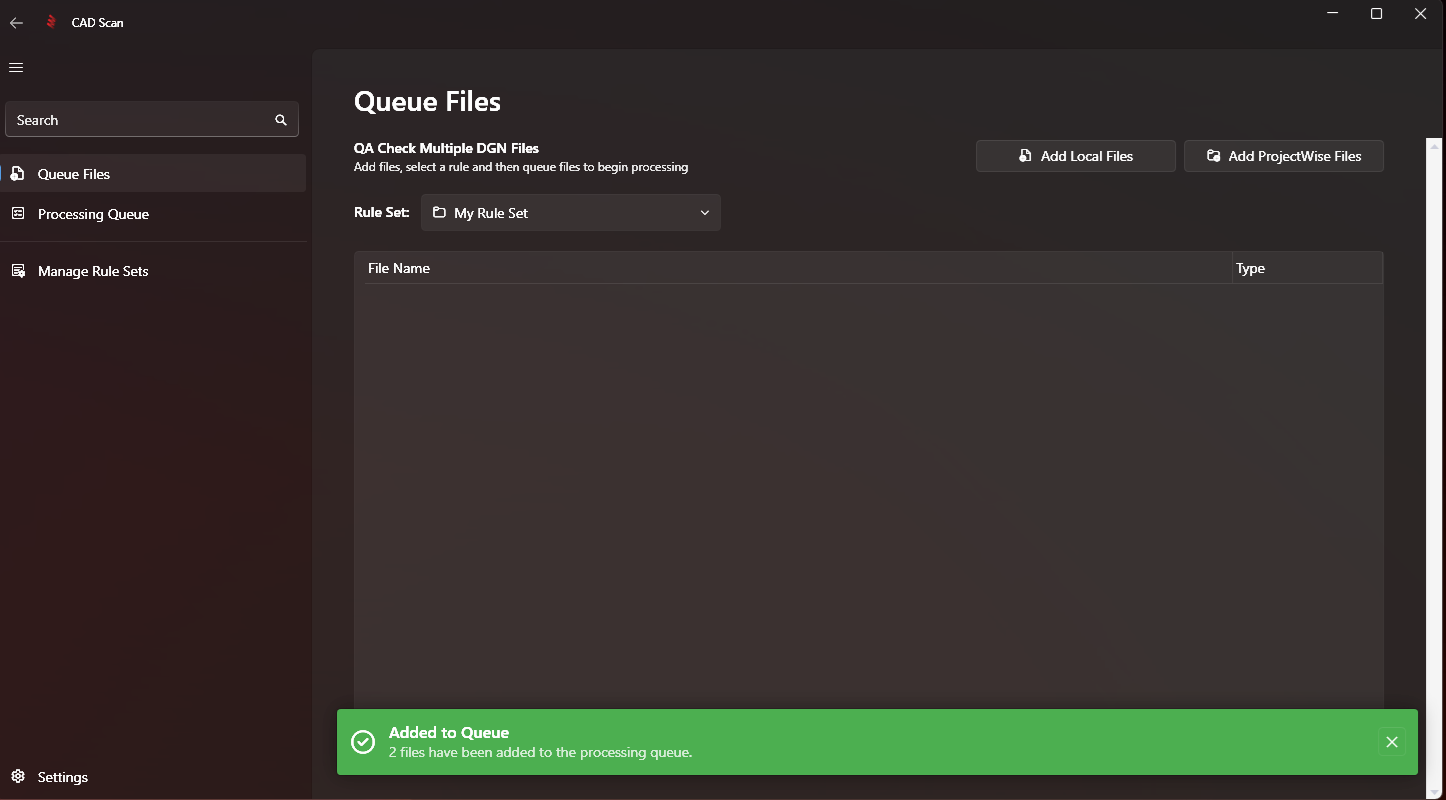Click the Settings gear icon
Screen dimensions: 1446x800
point(17,777)
